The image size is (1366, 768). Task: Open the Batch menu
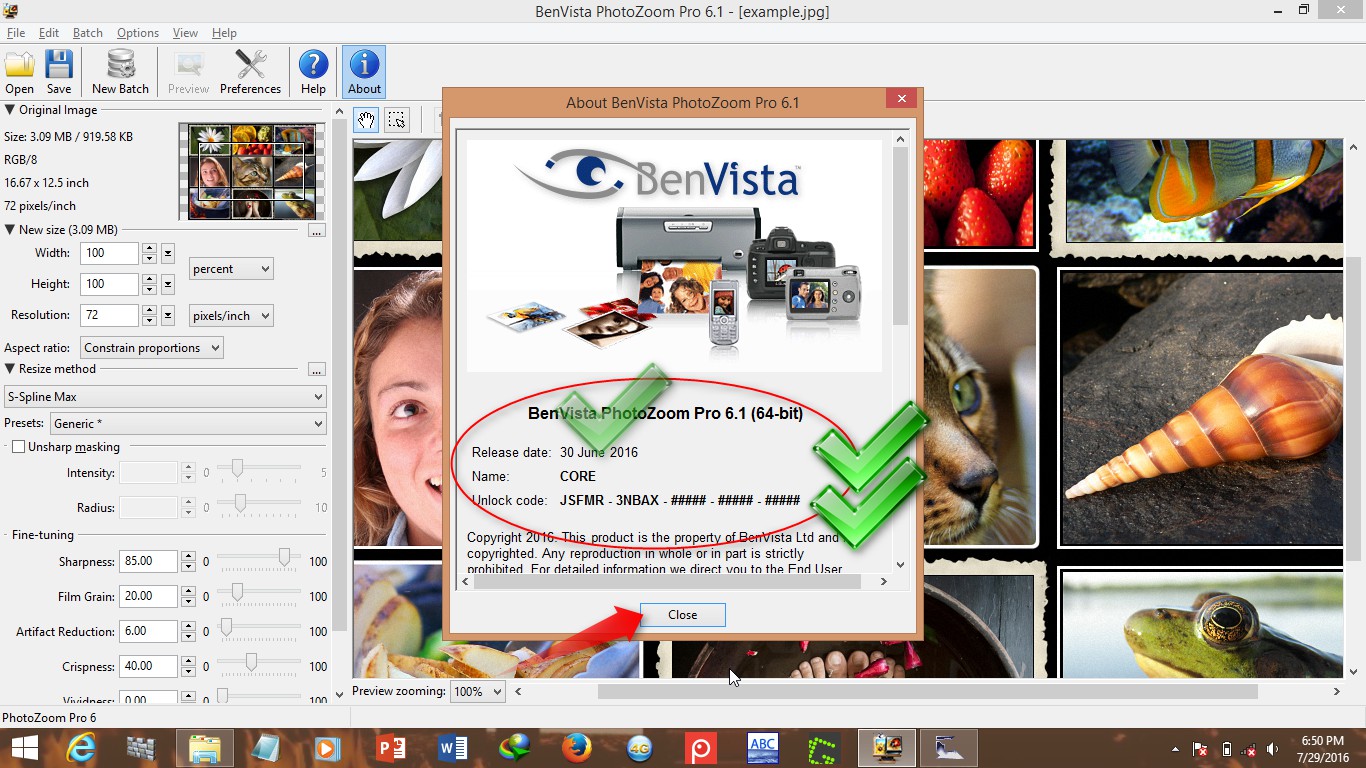[x=88, y=33]
